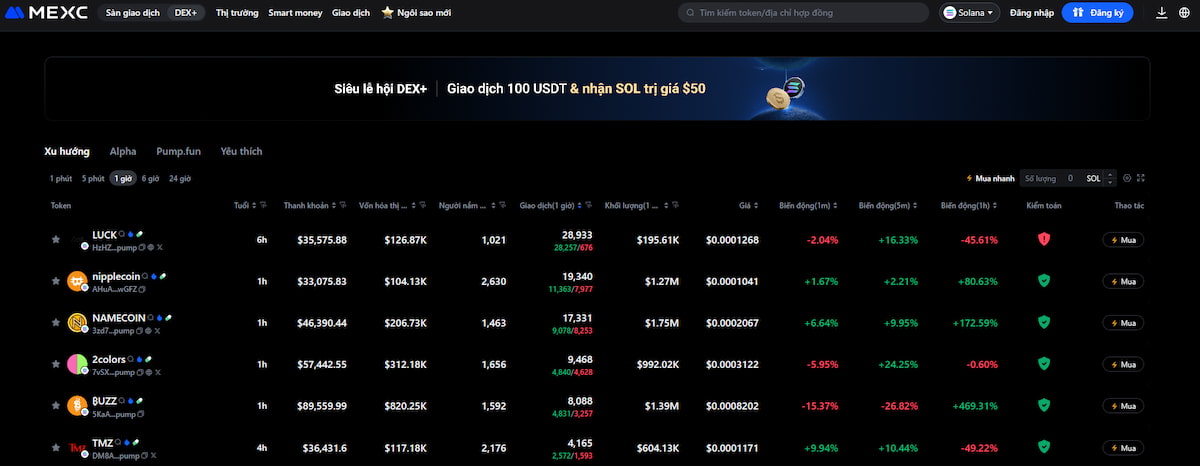The image size is (1200, 466).
Task: Click the green audit shield for 2colors
Action: pos(1044,364)
